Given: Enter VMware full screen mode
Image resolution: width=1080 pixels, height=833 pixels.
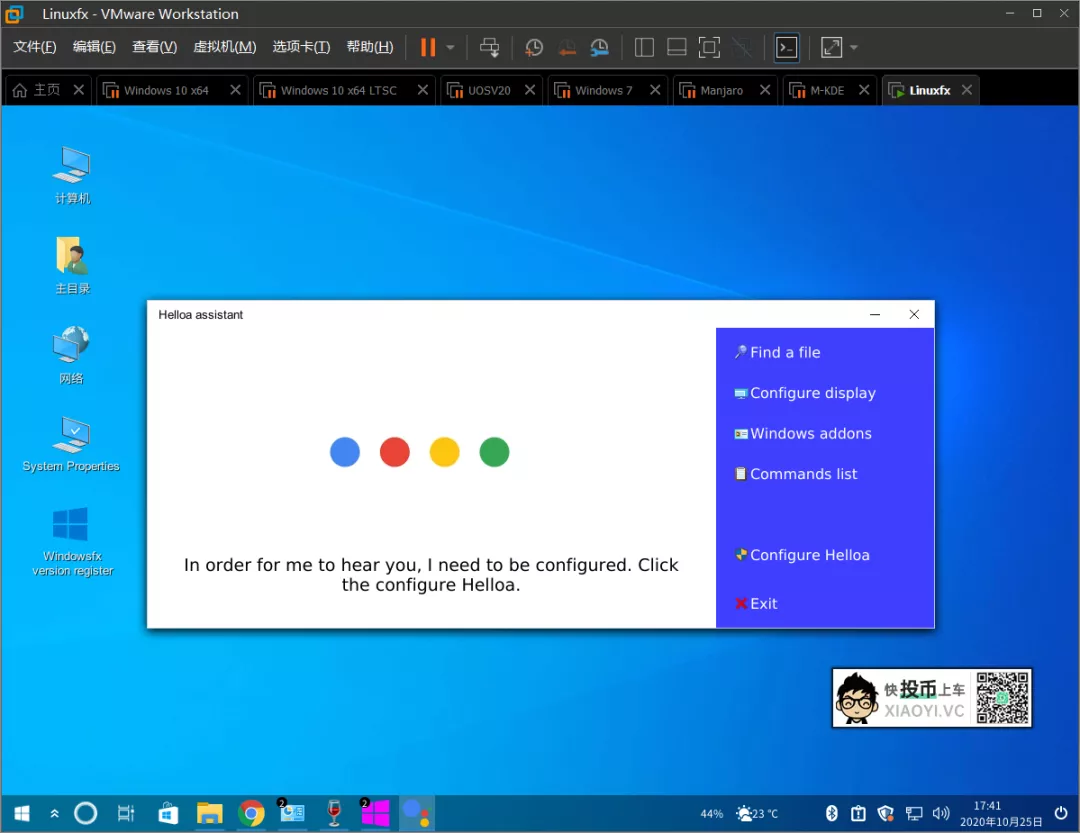Looking at the screenshot, I should 709,47.
